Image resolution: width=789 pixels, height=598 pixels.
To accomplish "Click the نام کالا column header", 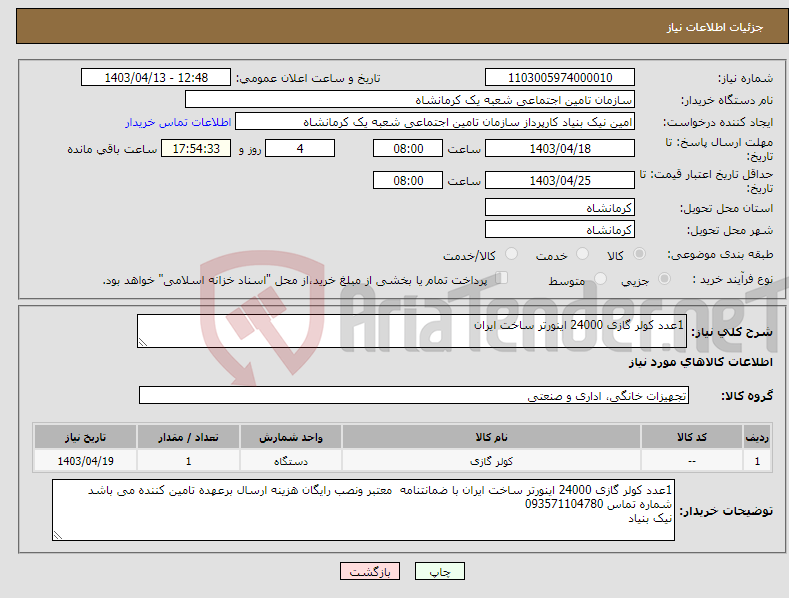I will click(x=491, y=437).
